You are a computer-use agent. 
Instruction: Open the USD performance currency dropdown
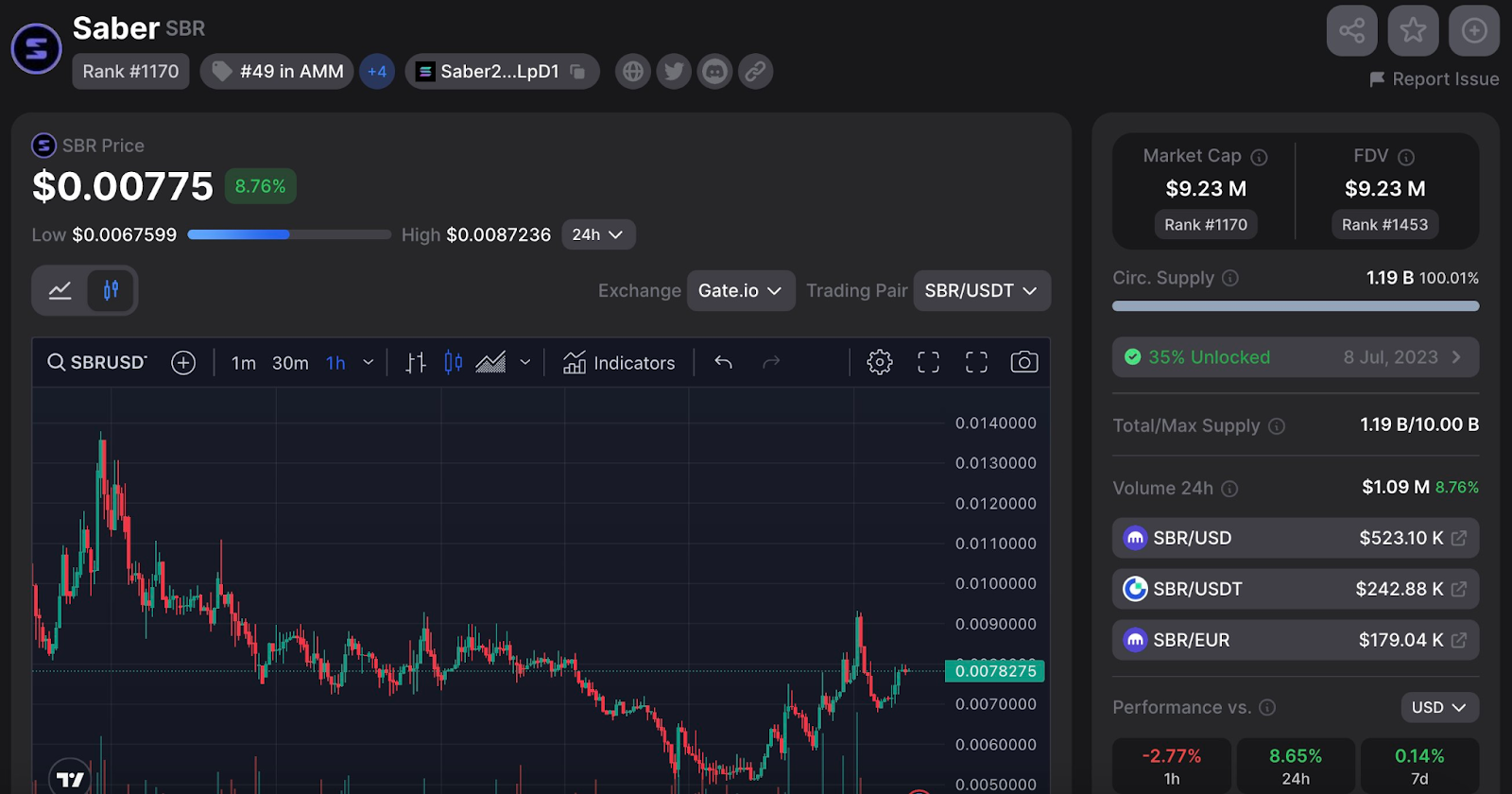click(x=1439, y=707)
